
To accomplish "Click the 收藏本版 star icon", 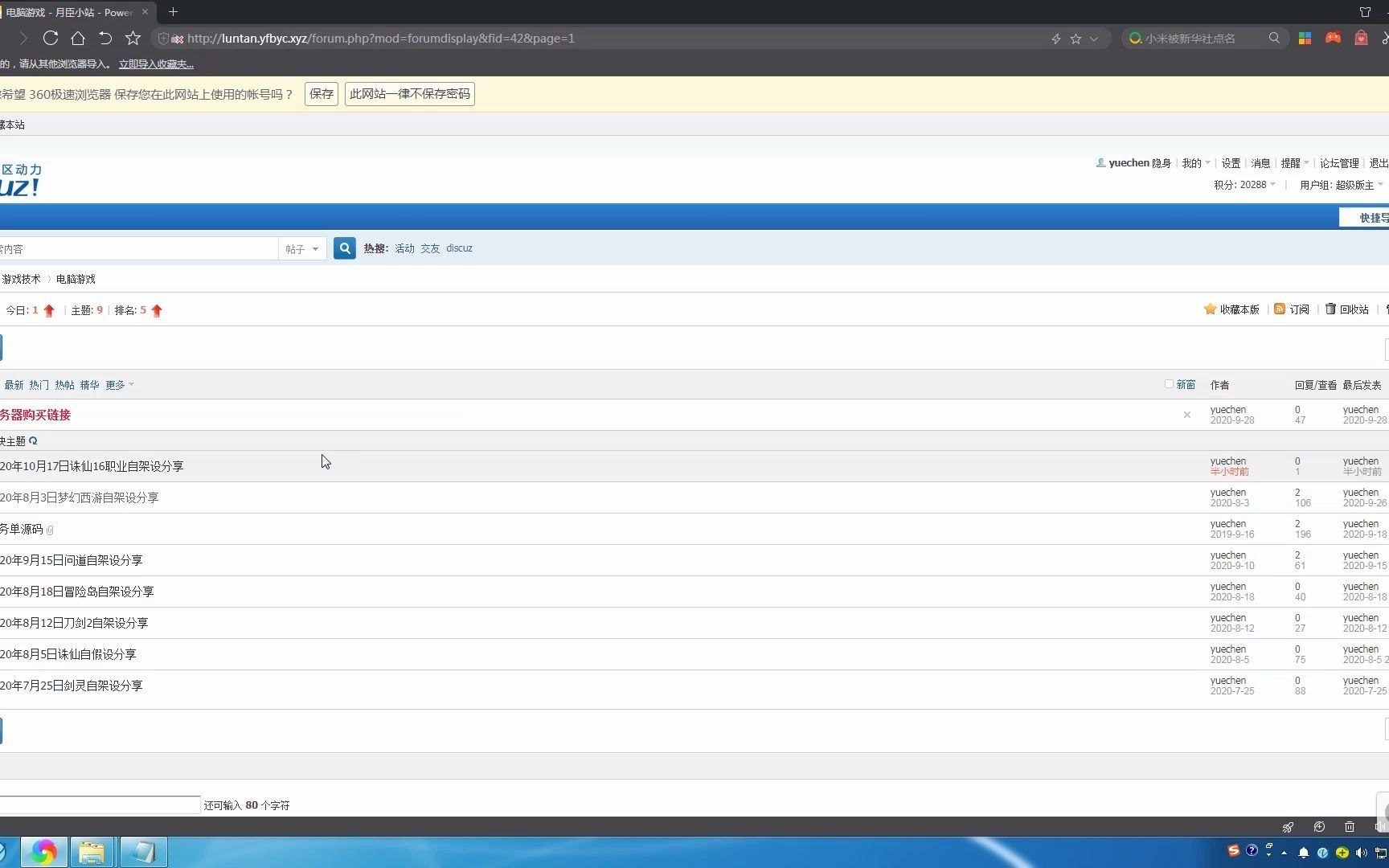I will (1210, 309).
